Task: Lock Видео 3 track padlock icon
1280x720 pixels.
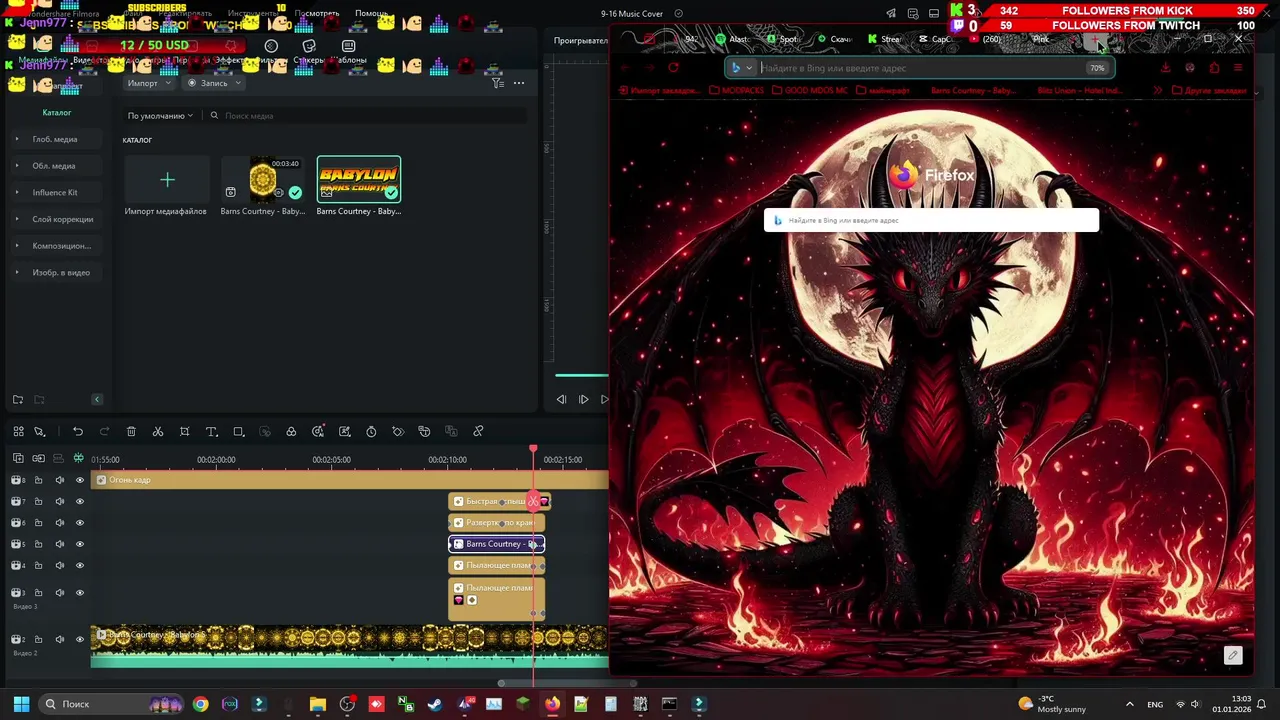Action: point(38,592)
